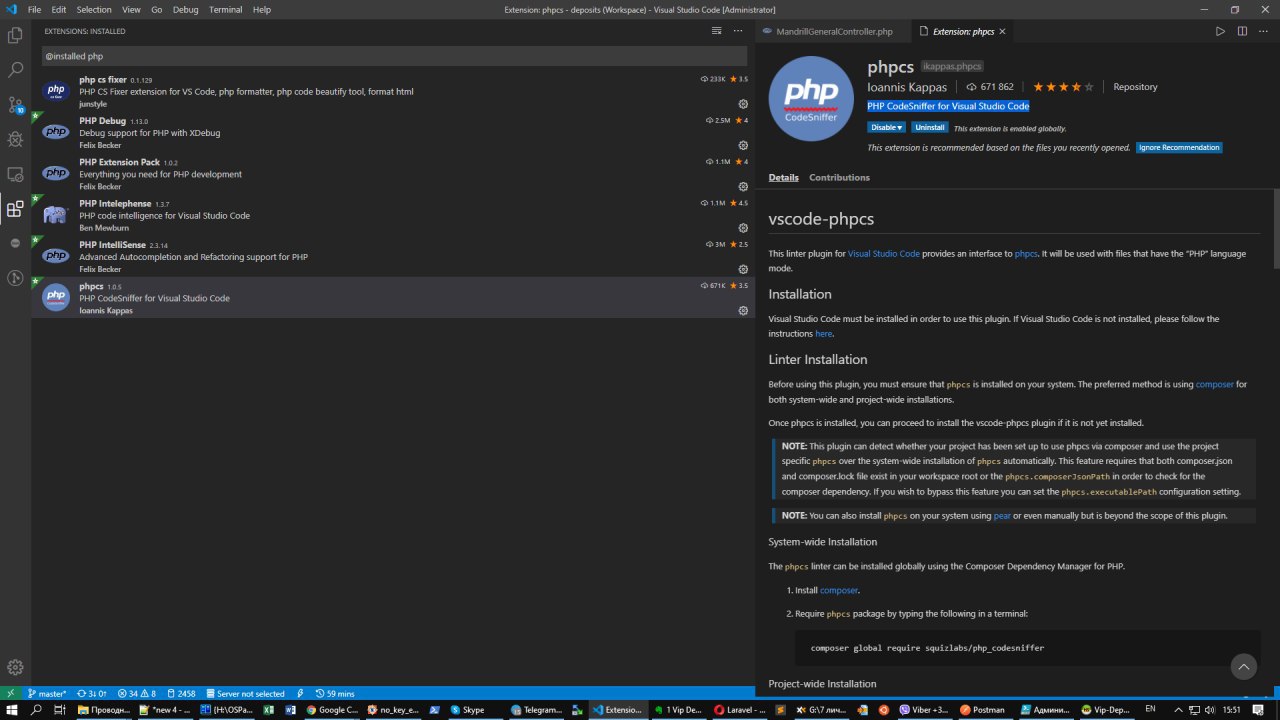Open the Google Chrome taskbar button
The height and width of the screenshot is (720, 1280).
click(x=333, y=710)
